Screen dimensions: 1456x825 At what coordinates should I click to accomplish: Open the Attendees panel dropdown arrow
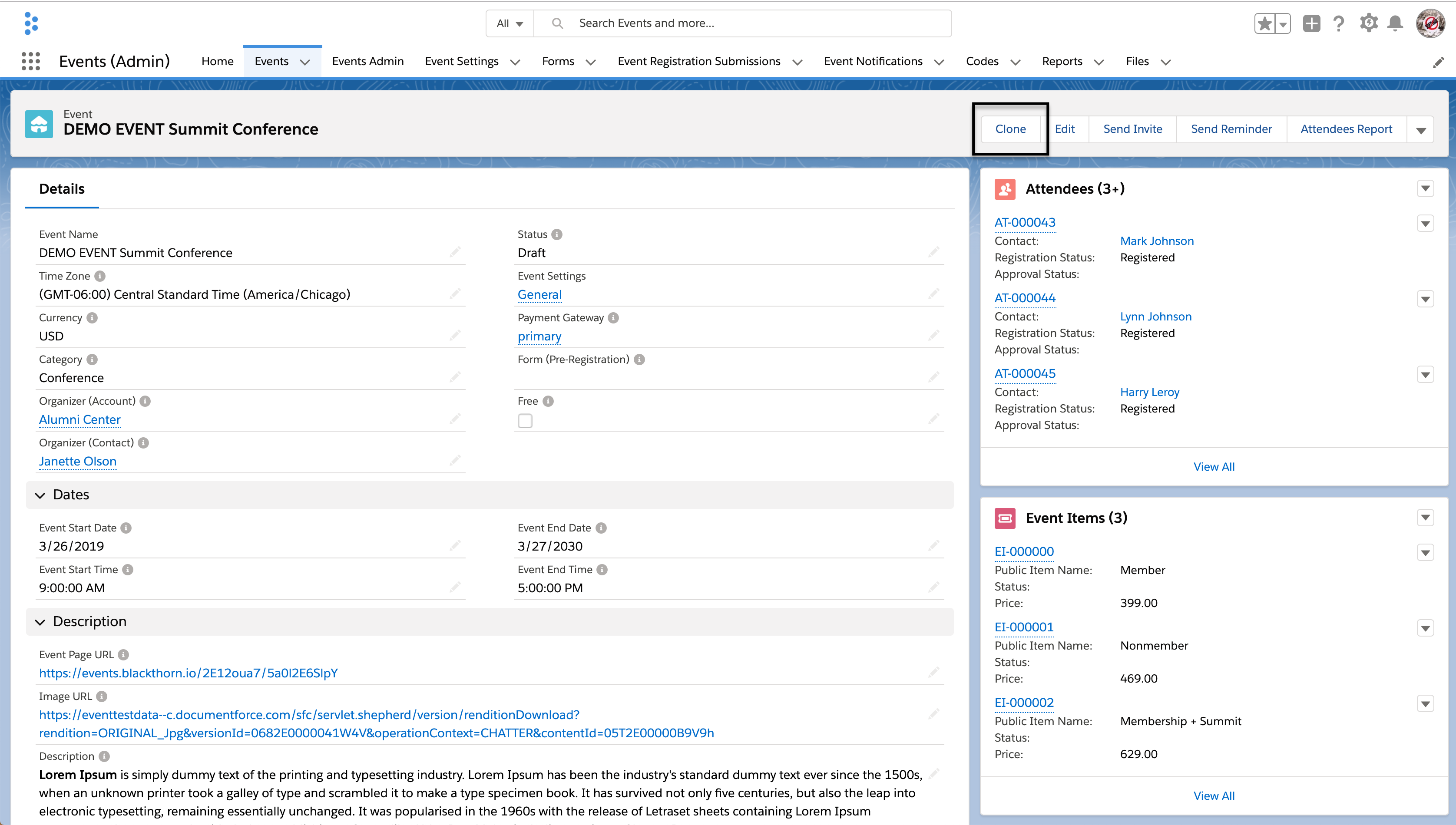pos(1425,189)
